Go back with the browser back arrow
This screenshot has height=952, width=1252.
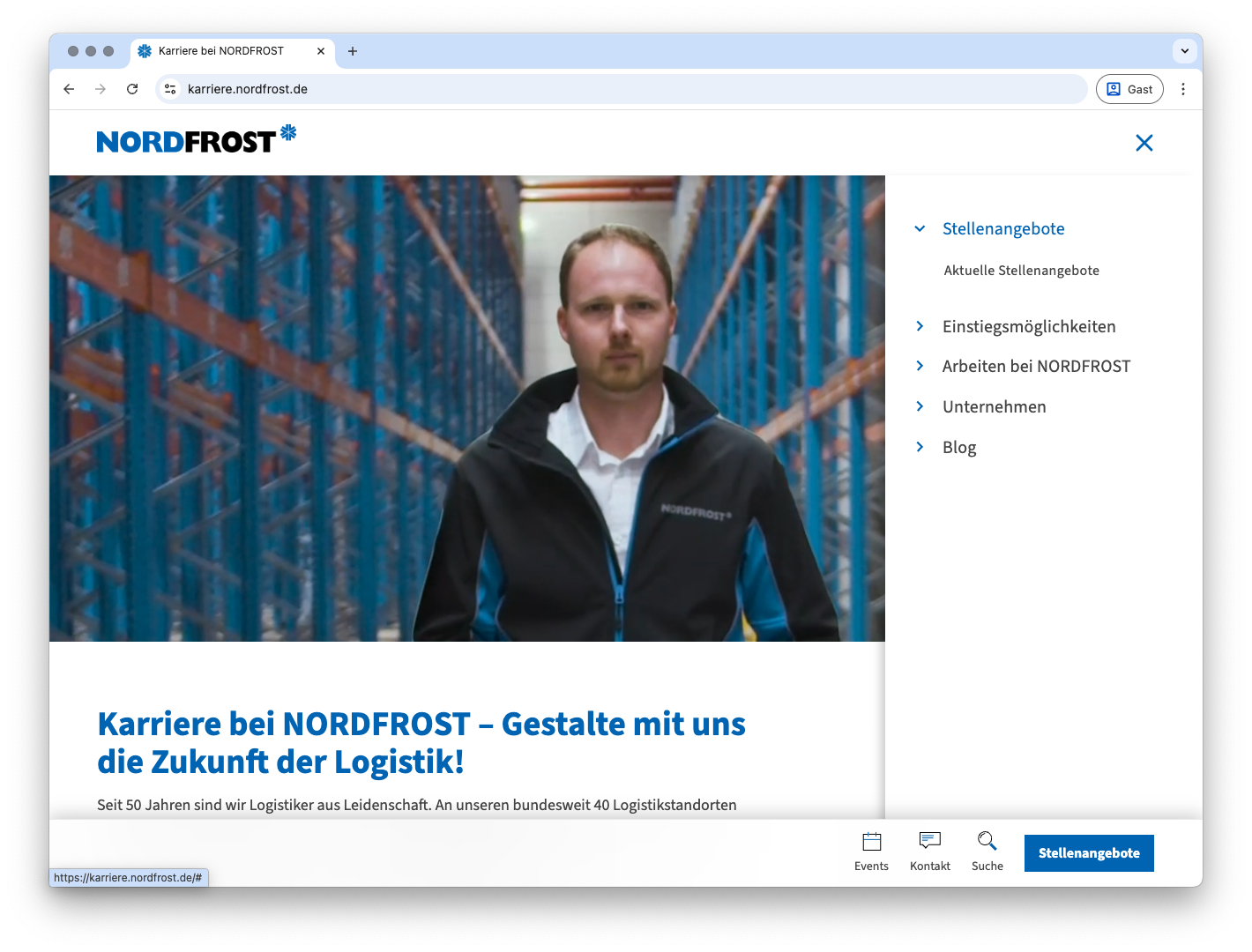tap(69, 89)
